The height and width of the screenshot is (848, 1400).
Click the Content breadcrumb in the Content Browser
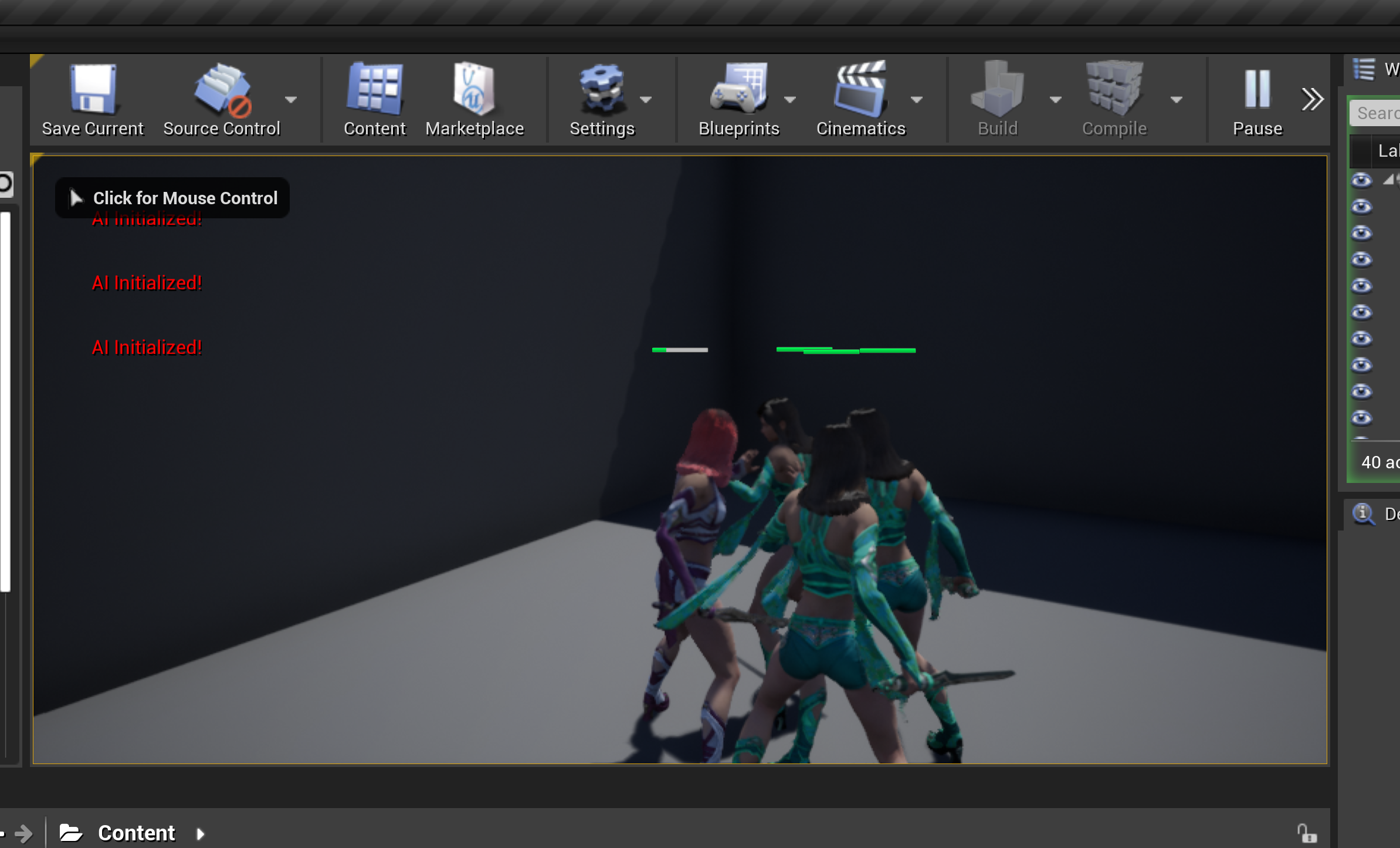click(136, 832)
